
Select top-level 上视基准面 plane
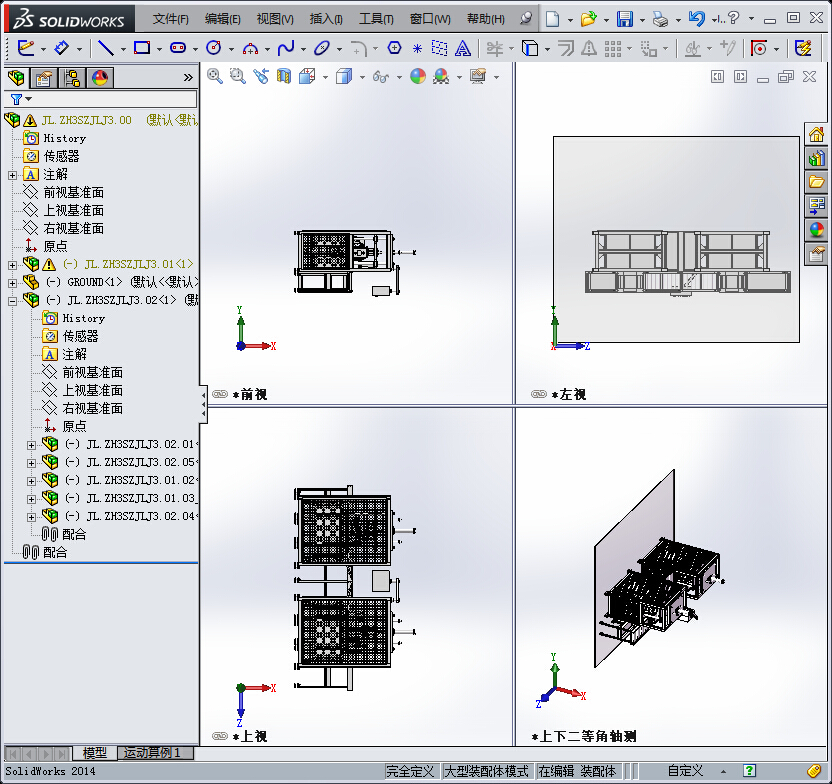click(73, 211)
